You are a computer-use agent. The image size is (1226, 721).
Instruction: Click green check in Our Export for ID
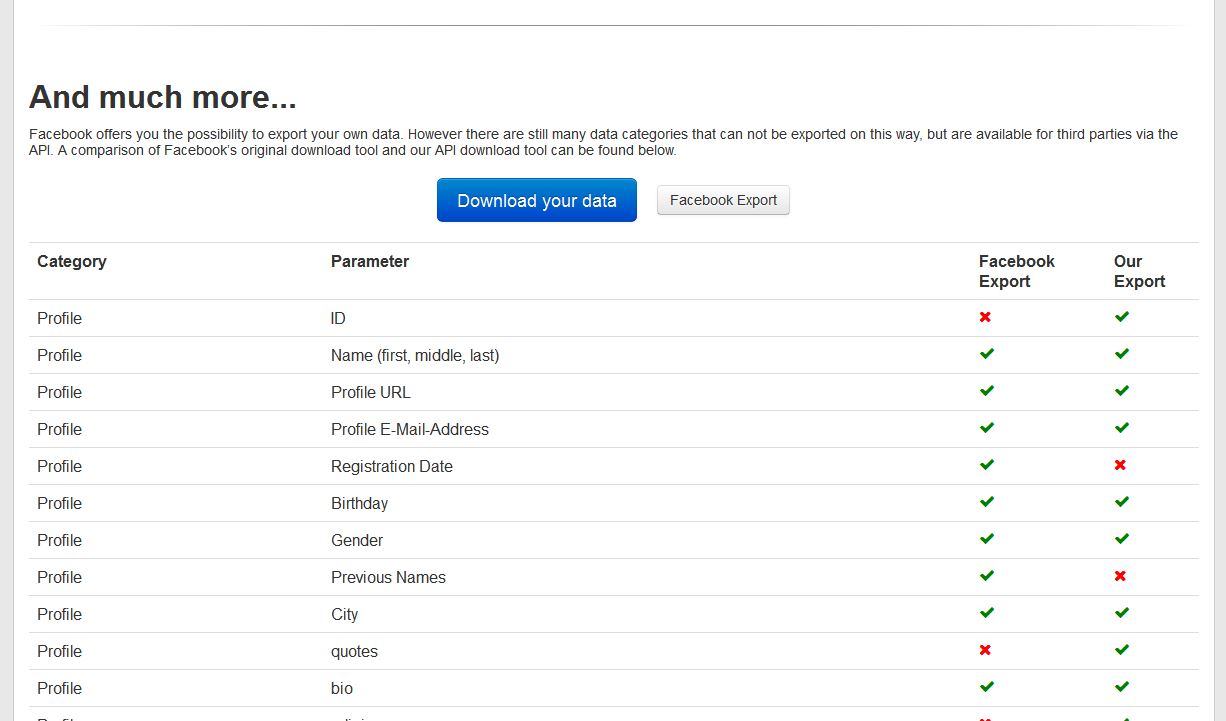[x=1122, y=317]
